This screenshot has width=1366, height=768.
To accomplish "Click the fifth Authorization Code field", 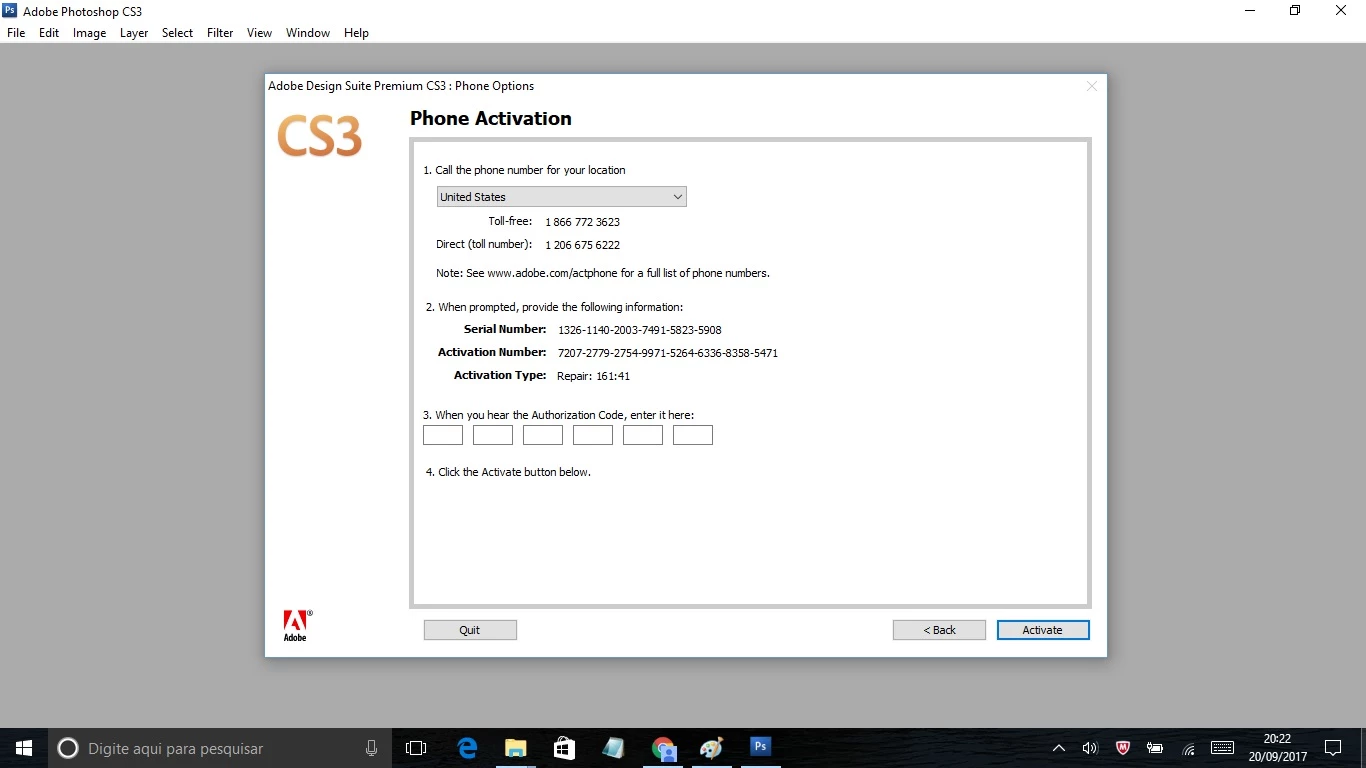I will pos(643,435).
